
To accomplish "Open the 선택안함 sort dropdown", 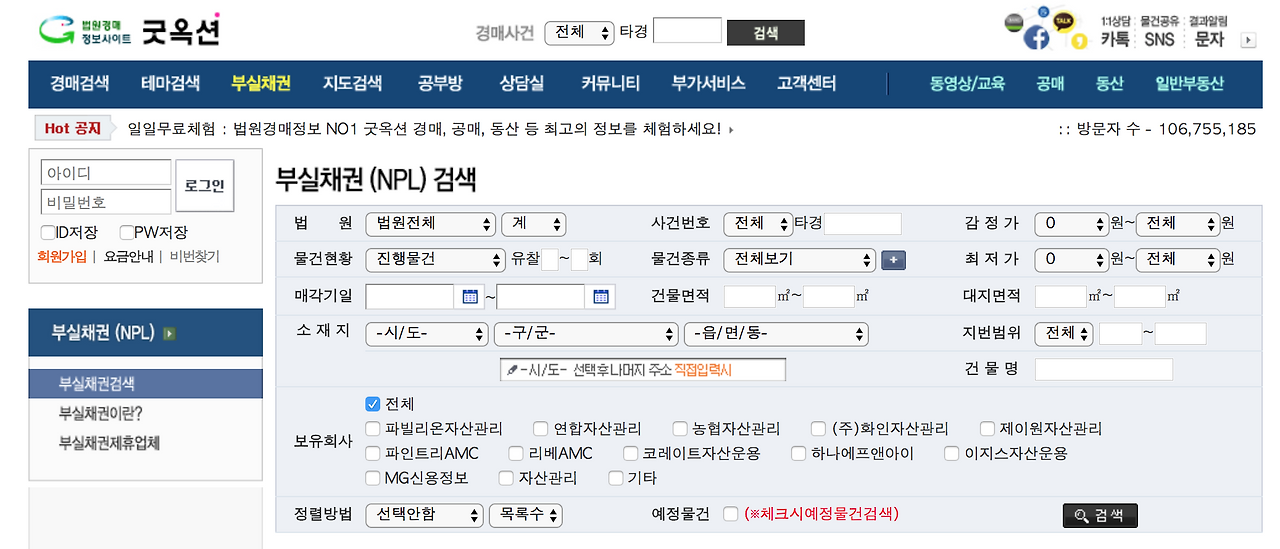I will click(x=425, y=515).
